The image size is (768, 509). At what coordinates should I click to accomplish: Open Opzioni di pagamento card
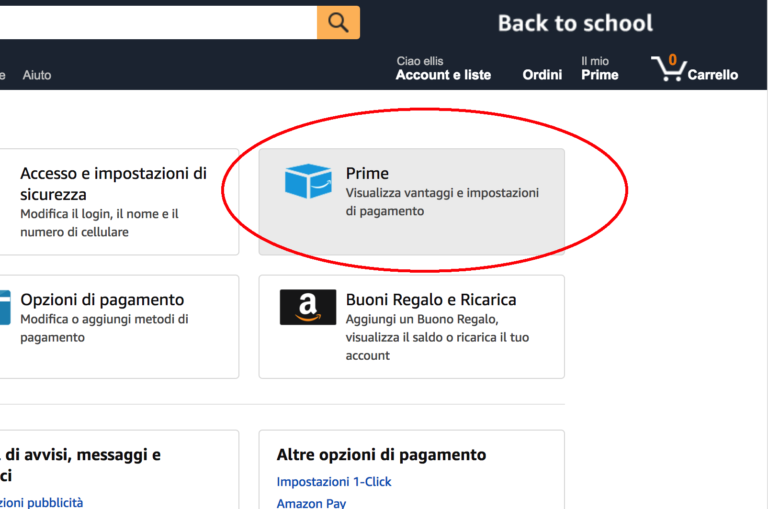(x=102, y=300)
